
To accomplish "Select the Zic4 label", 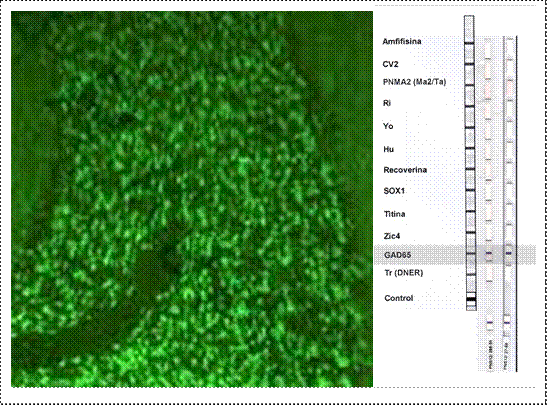I will click(392, 237).
